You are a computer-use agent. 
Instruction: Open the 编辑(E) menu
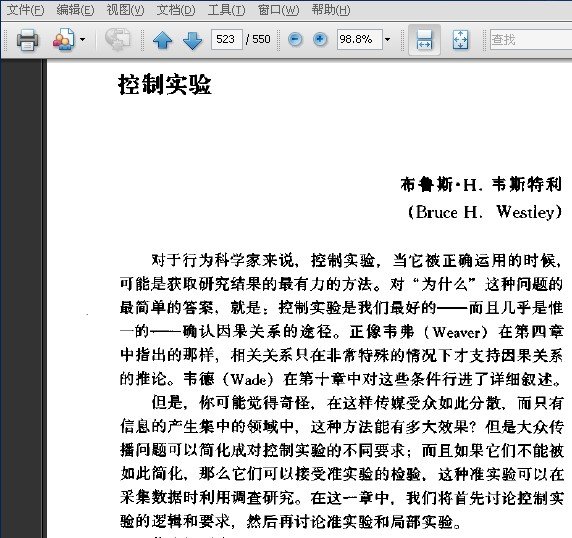[x=75, y=9]
